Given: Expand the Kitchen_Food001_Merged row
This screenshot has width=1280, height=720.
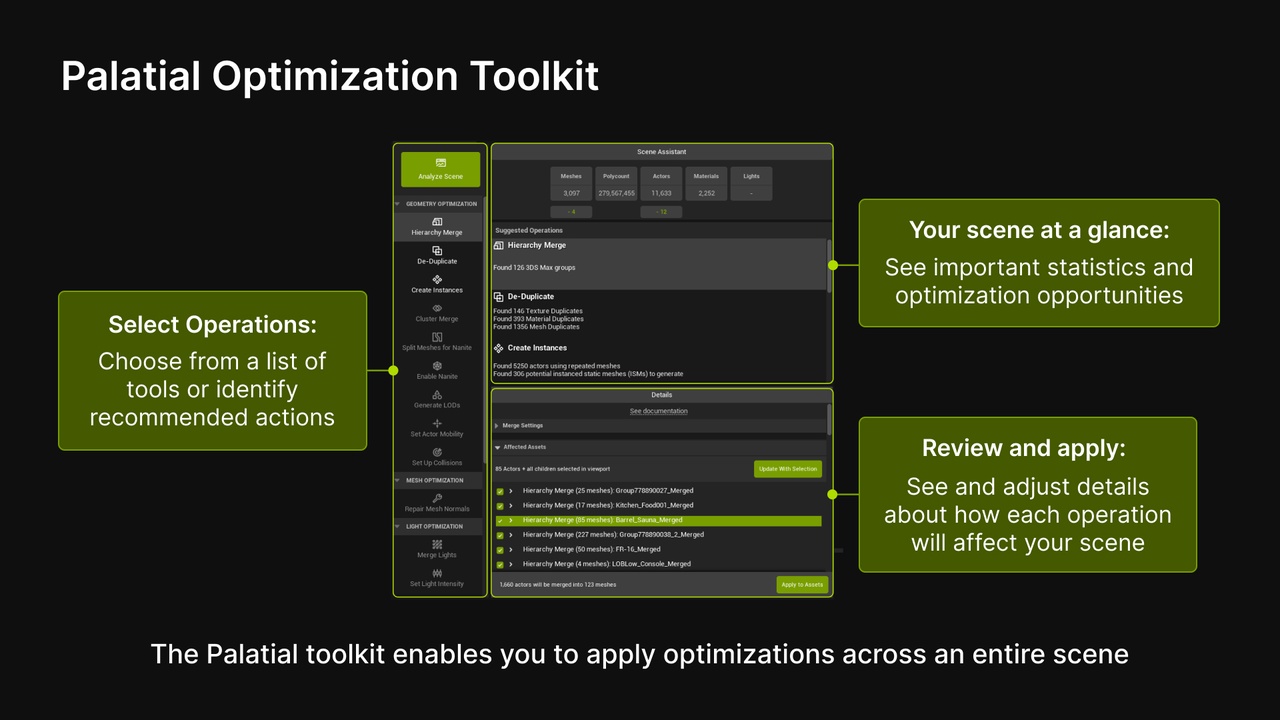Looking at the screenshot, I should (x=511, y=505).
